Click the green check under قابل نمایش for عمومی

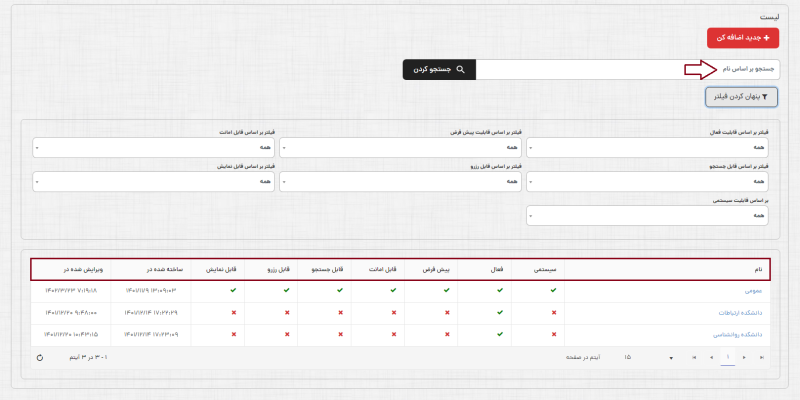tap(233, 290)
